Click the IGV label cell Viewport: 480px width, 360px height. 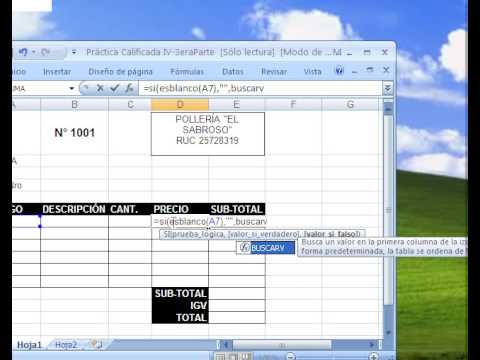[180, 305]
